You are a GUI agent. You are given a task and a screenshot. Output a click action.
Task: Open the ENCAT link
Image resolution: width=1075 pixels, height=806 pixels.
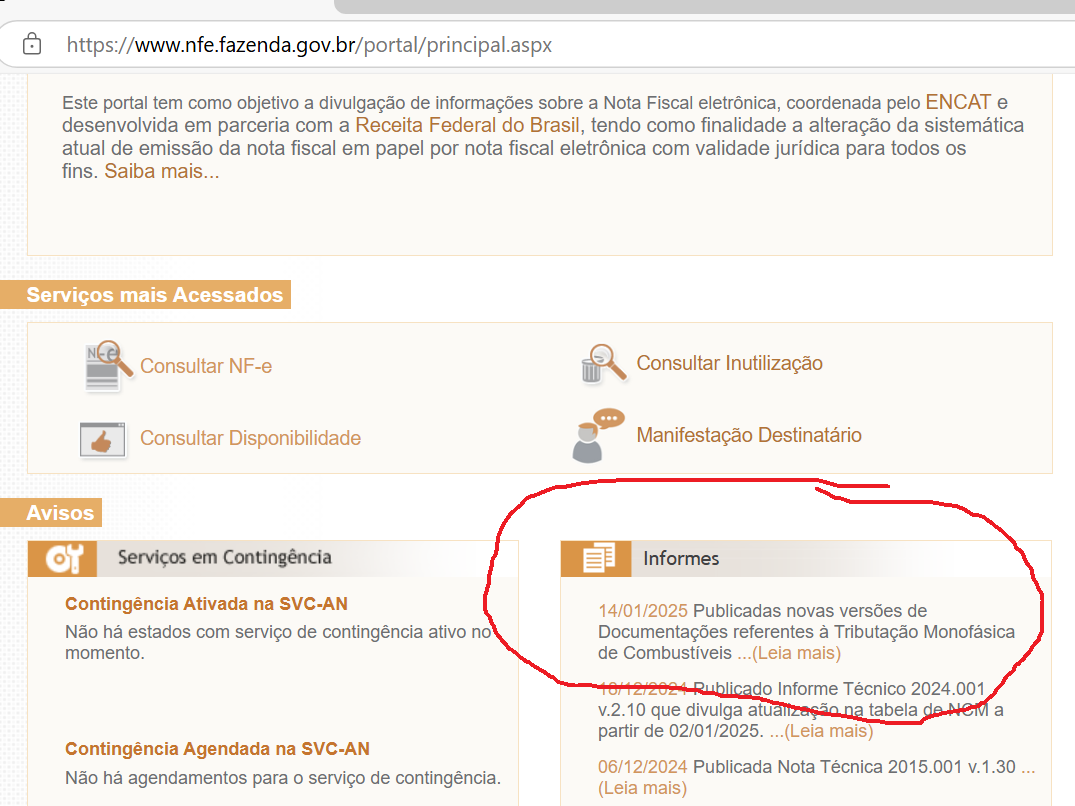(x=958, y=102)
